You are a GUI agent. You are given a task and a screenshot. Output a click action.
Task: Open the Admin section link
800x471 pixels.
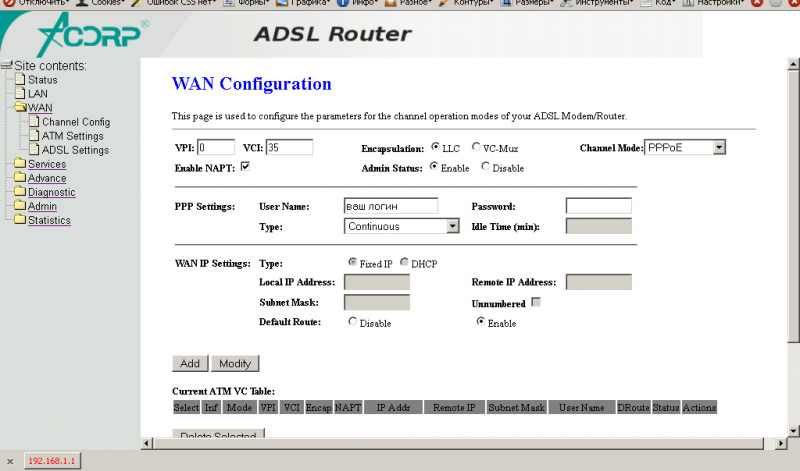[42, 206]
